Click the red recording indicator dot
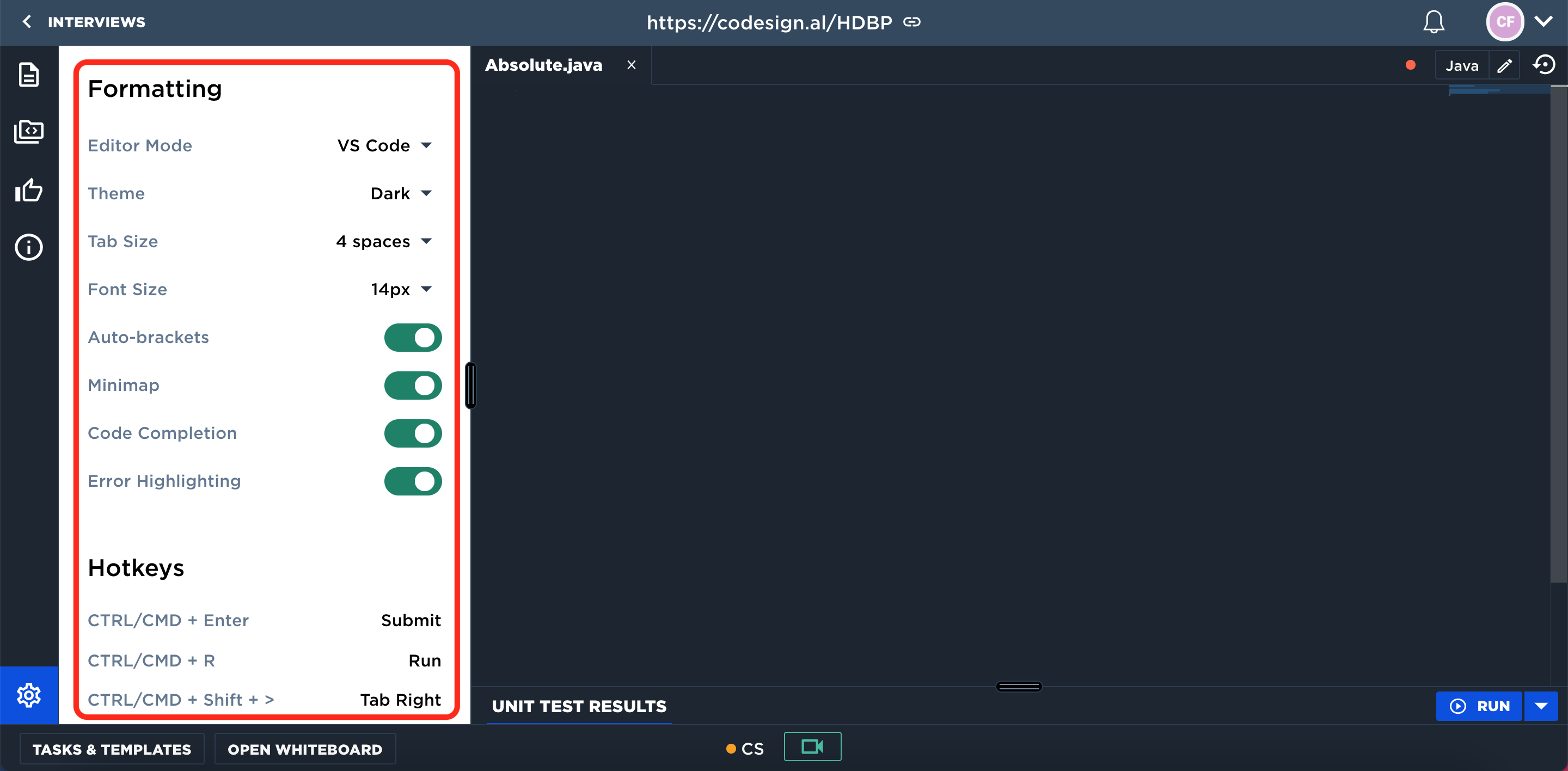 click(1410, 65)
